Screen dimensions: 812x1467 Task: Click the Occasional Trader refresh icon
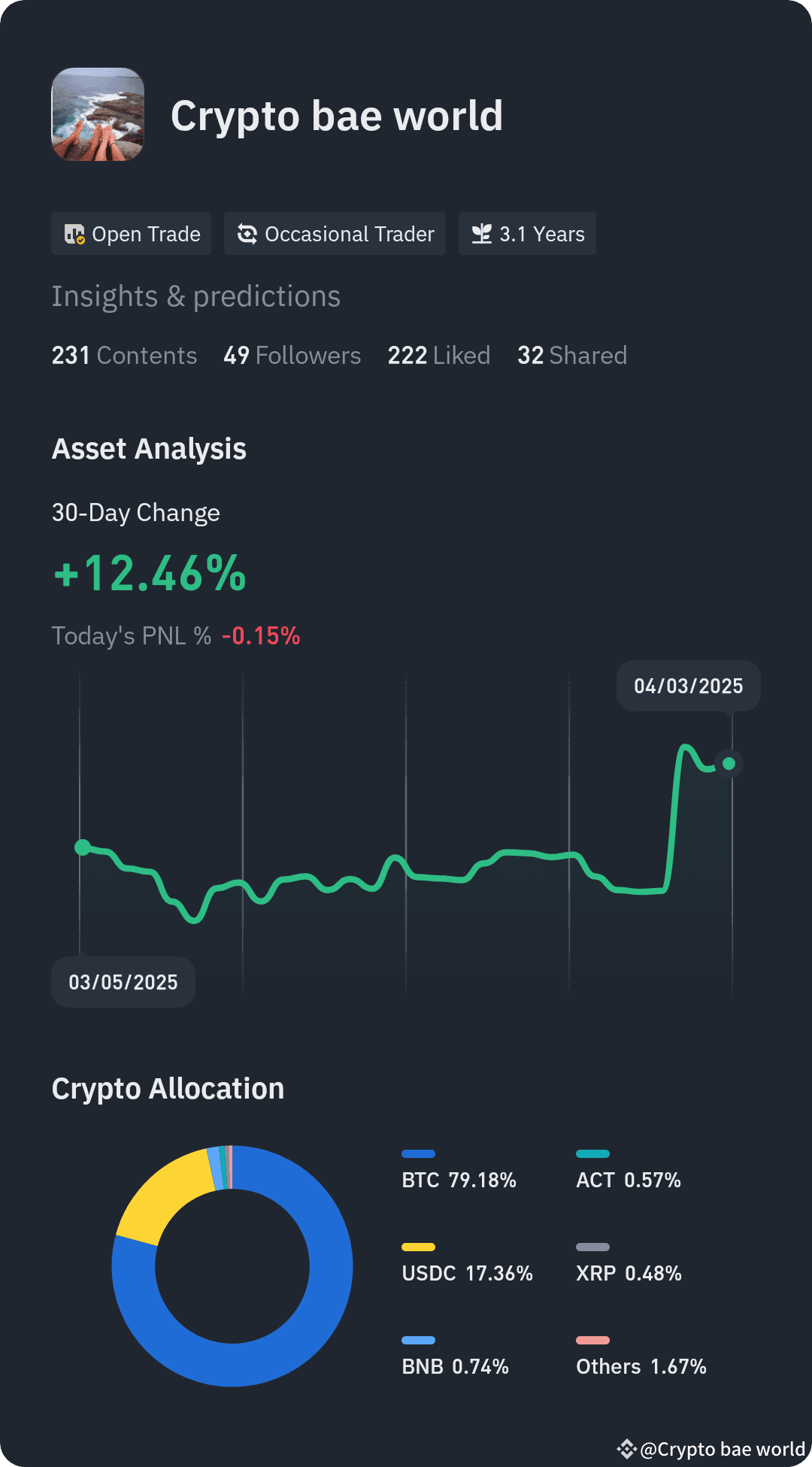247,235
